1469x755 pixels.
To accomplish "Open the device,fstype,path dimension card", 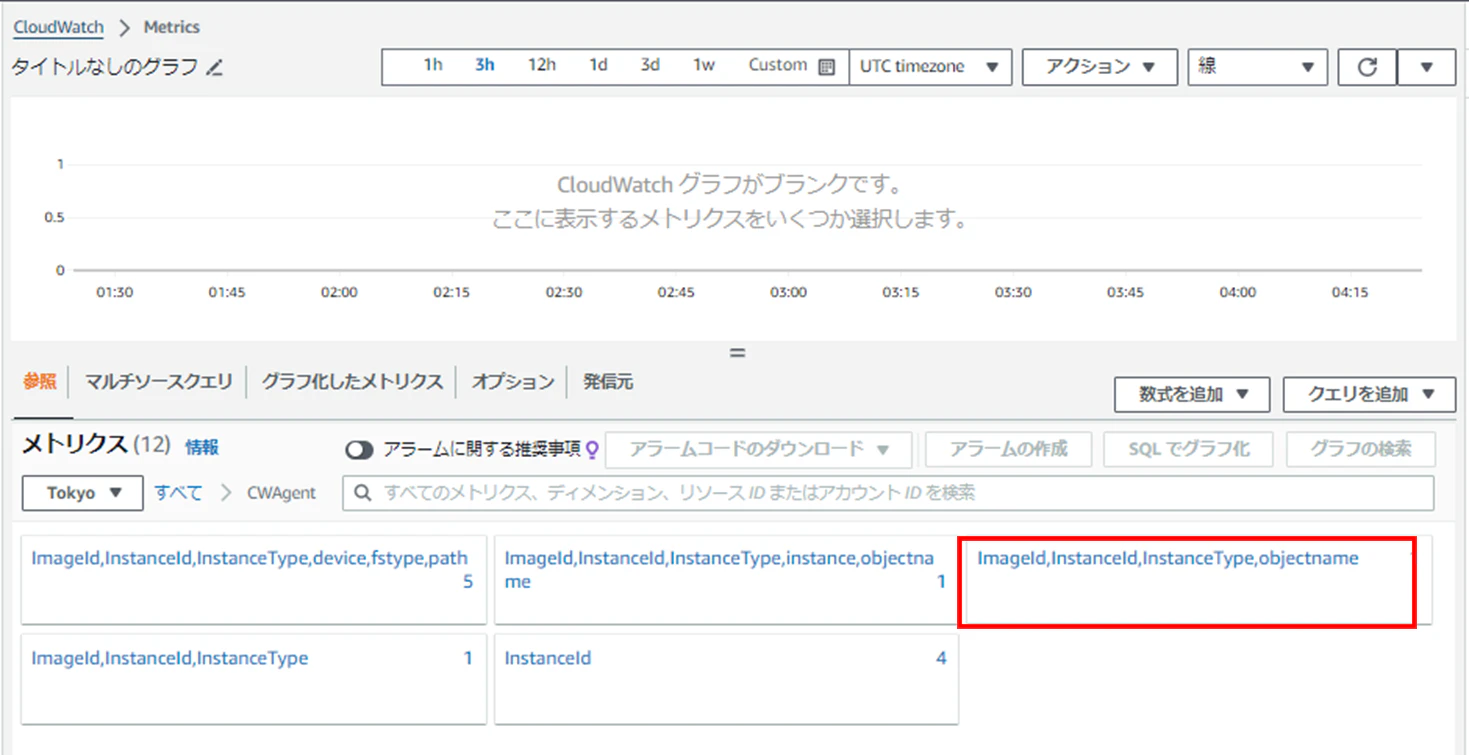I will tap(253, 580).
